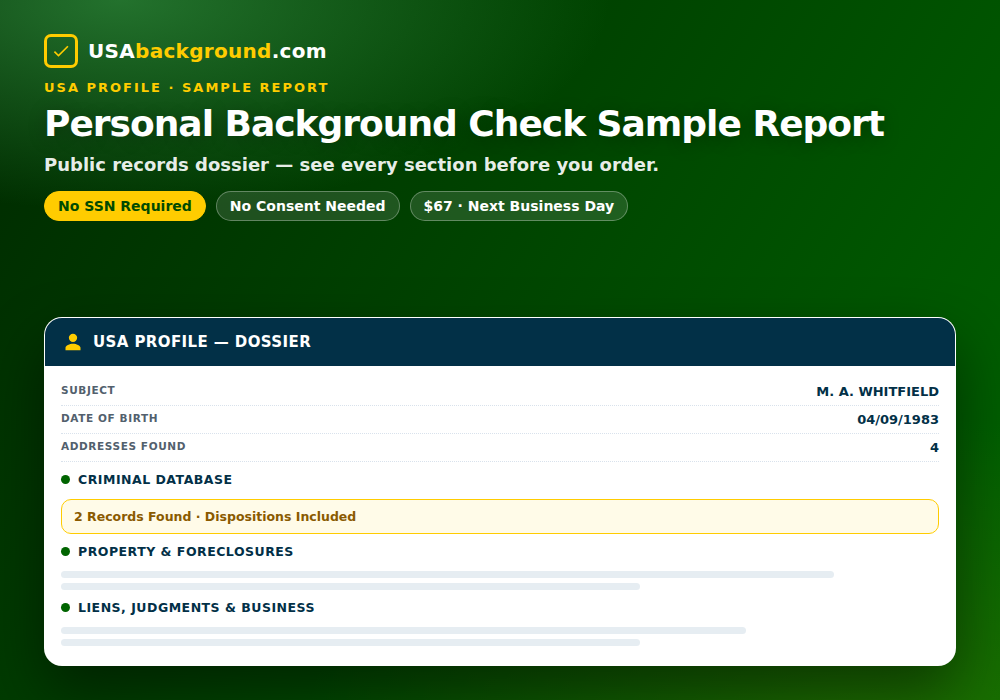Click the "Personal Background Check Sample Report" heading

pyautogui.click(x=464, y=124)
